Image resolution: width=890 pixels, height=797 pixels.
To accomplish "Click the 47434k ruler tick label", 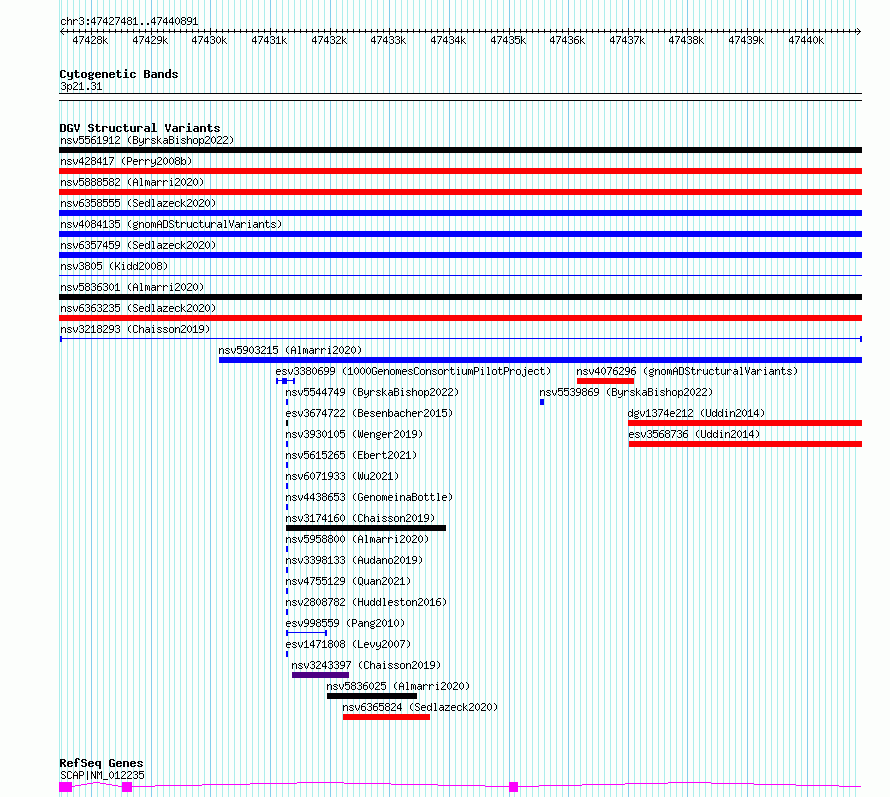I will pyautogui.click(x=448, y=40).
